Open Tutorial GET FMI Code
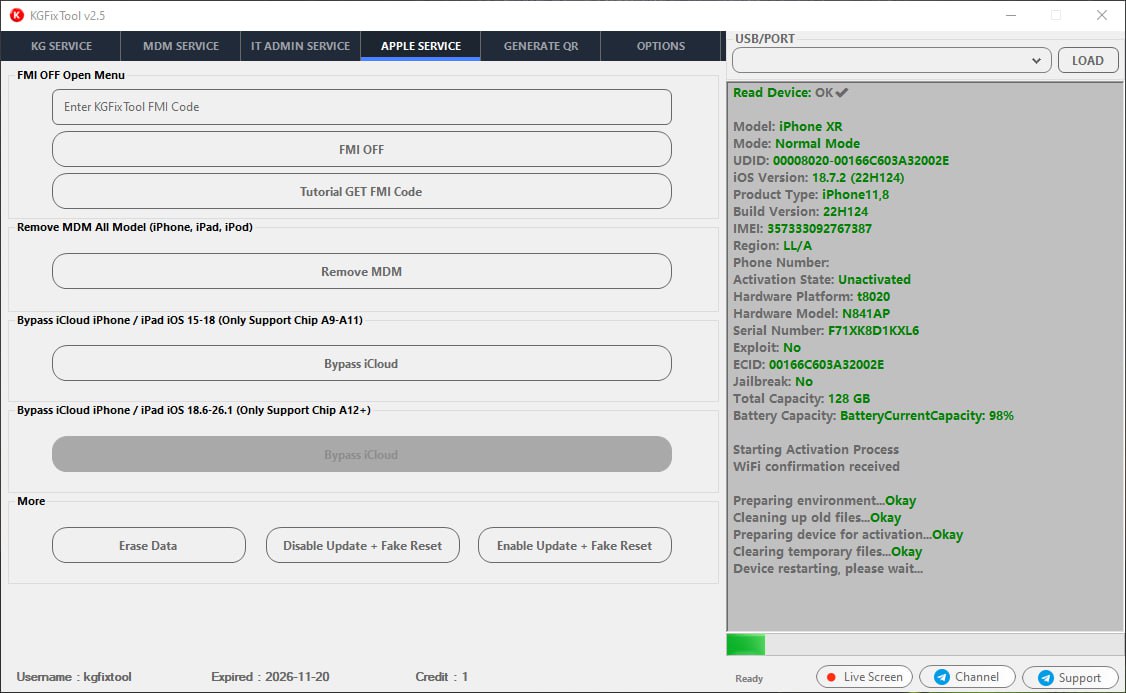Image resolution: width=1126 pixels, height=693 pixels. pyautogui.click(x=361, y=192)
